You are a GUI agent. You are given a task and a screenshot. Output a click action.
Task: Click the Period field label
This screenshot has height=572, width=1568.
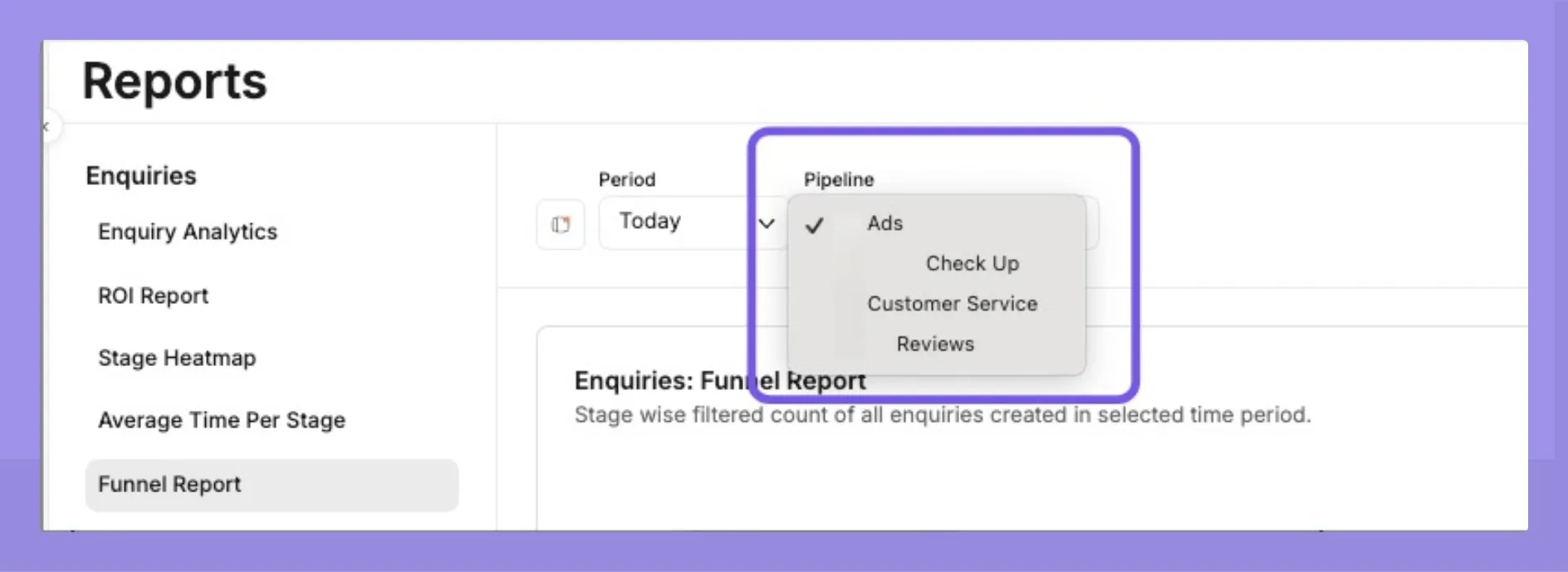(627, 179)
